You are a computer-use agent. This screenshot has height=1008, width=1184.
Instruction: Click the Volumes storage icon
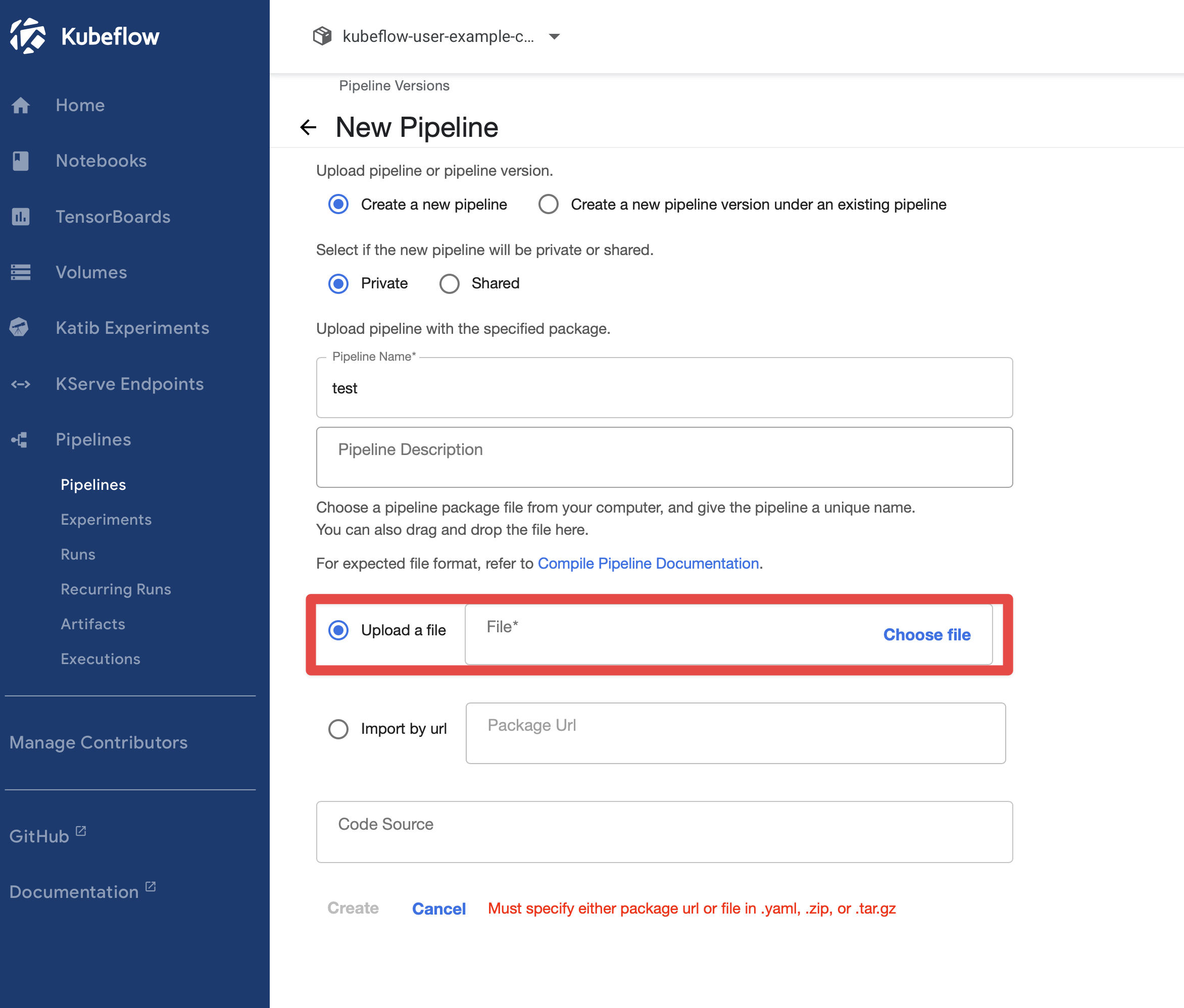pos(21,273)
